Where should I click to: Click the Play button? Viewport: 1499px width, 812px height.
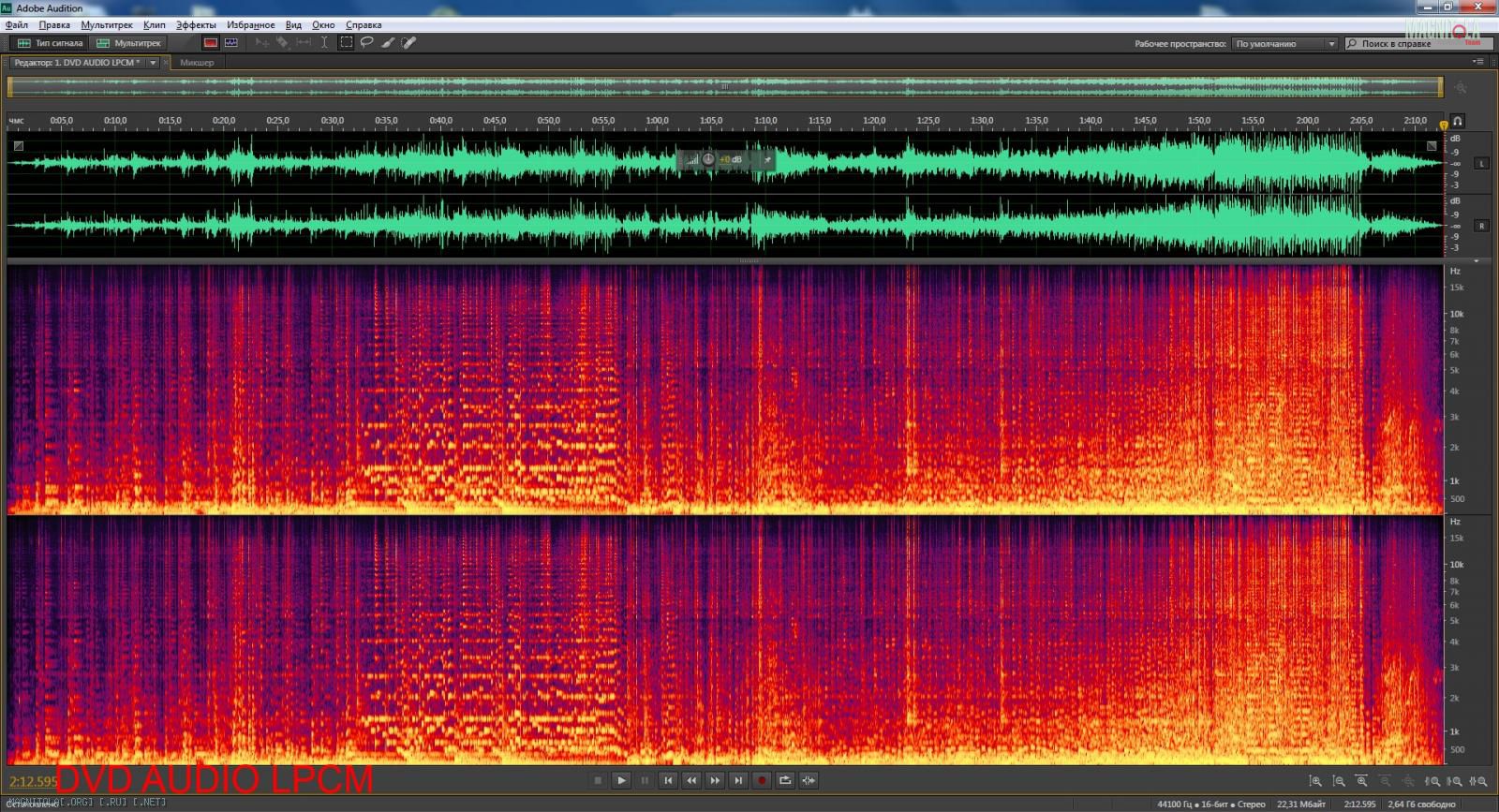tap(621, 780)
